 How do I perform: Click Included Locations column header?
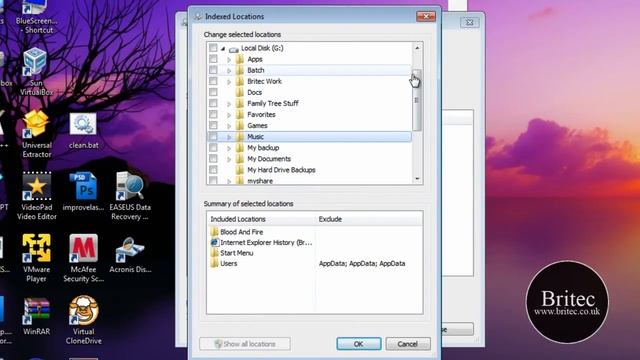[261, 219]
